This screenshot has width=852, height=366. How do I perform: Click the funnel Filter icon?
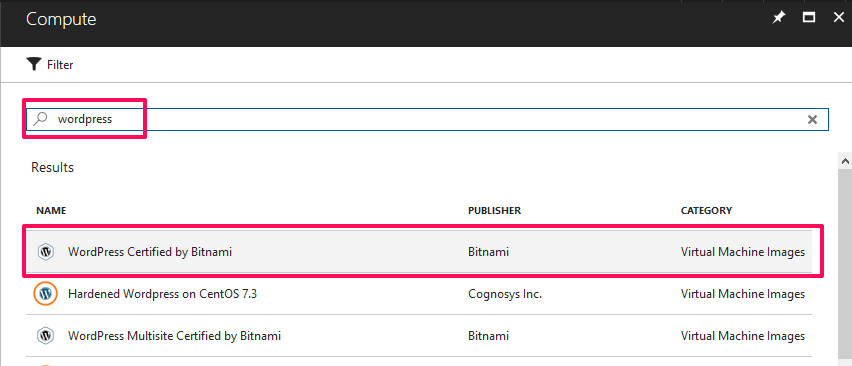coord(34,65)
